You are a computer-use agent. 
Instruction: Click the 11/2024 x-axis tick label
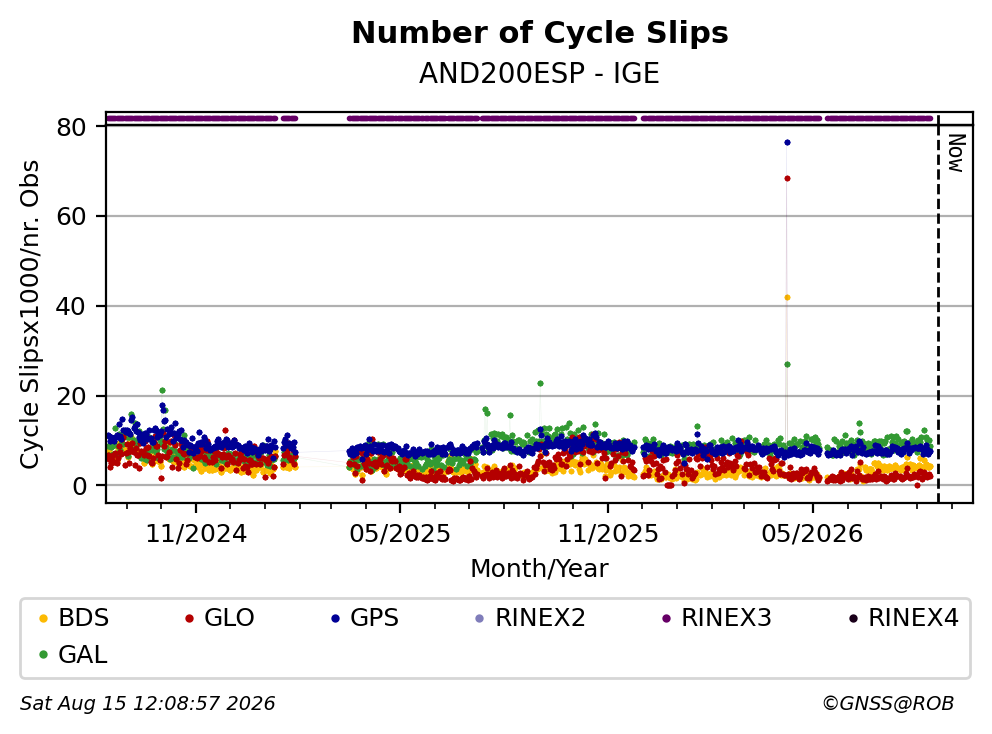196,534
